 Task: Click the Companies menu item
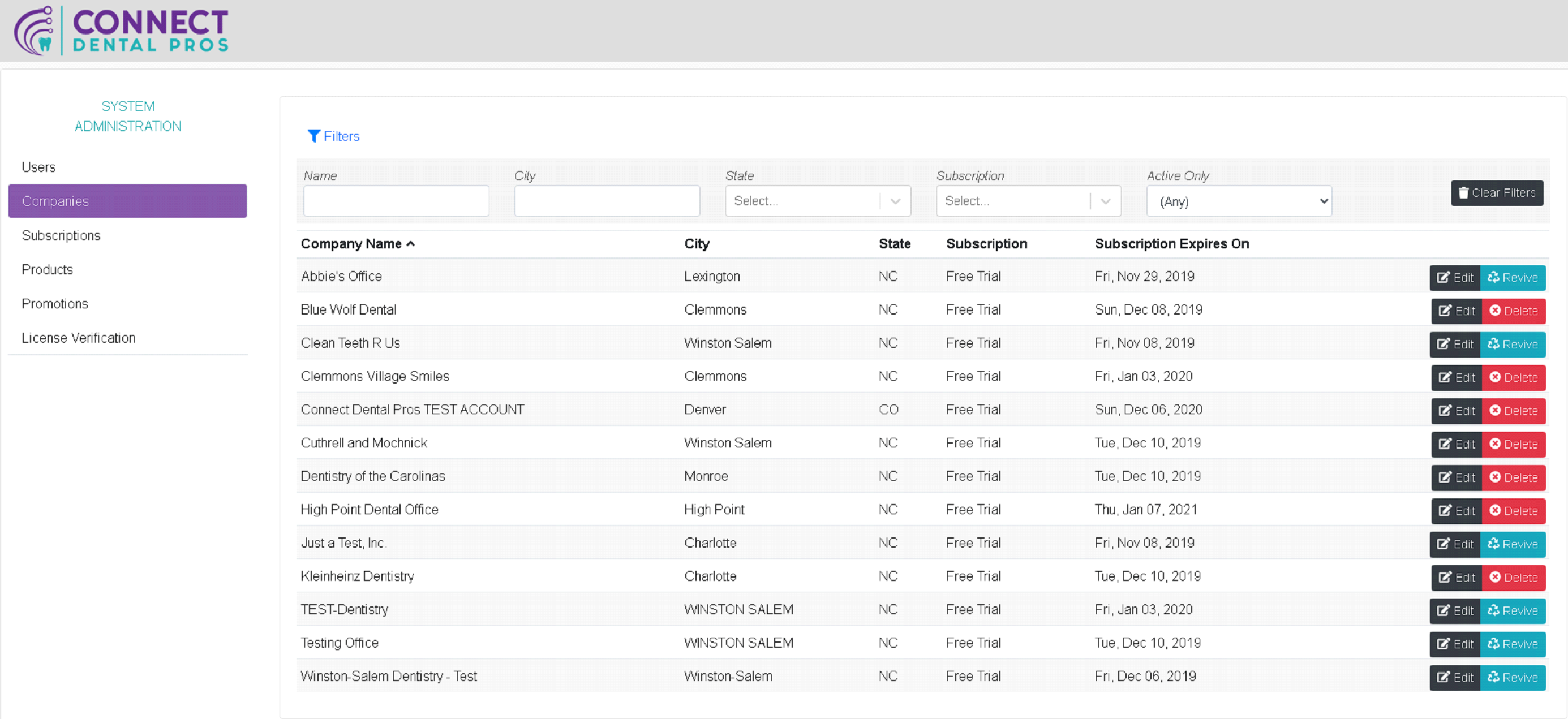(126, 201)
